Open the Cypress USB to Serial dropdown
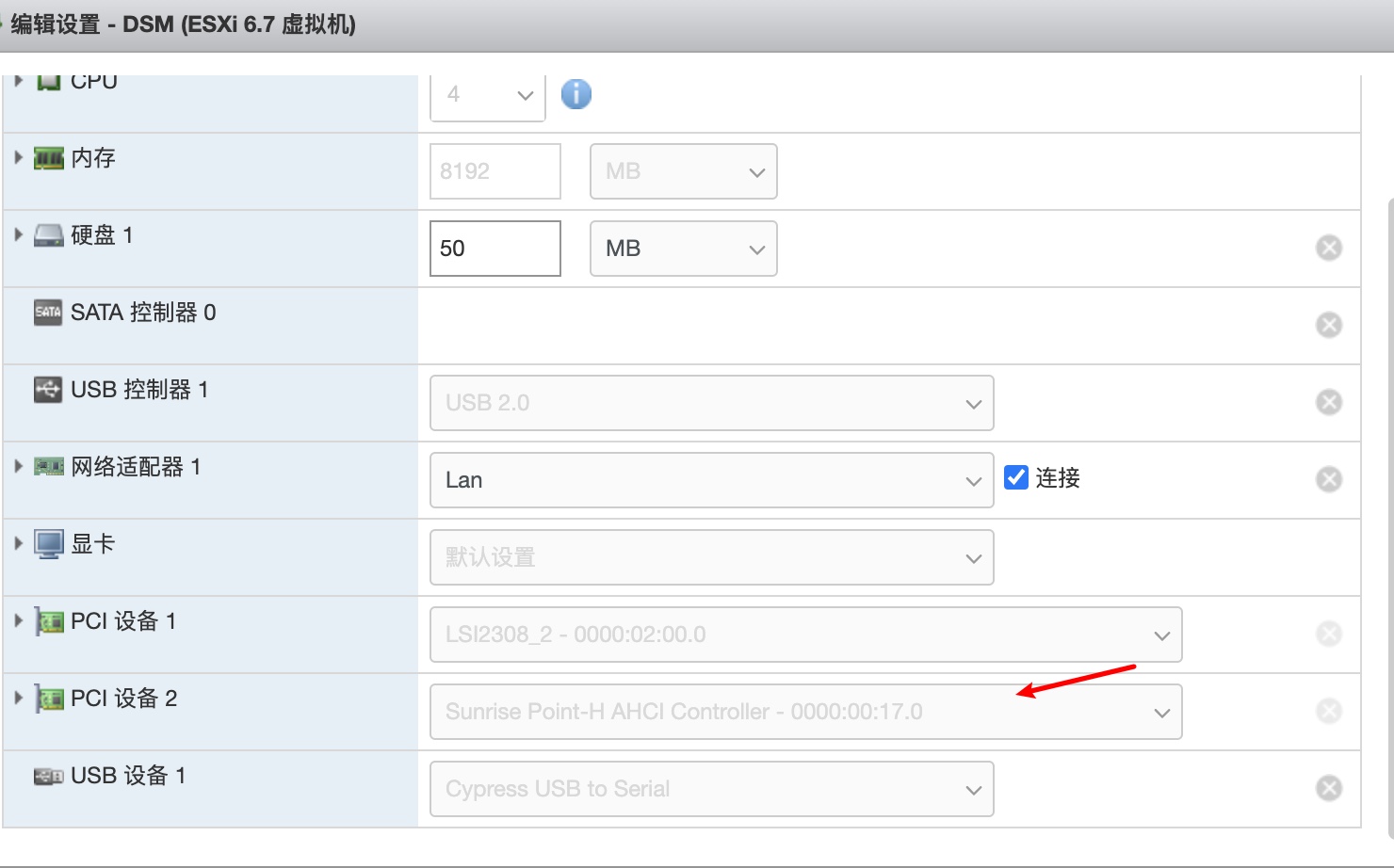The image size is (1394, 868). tap(711, 789)
